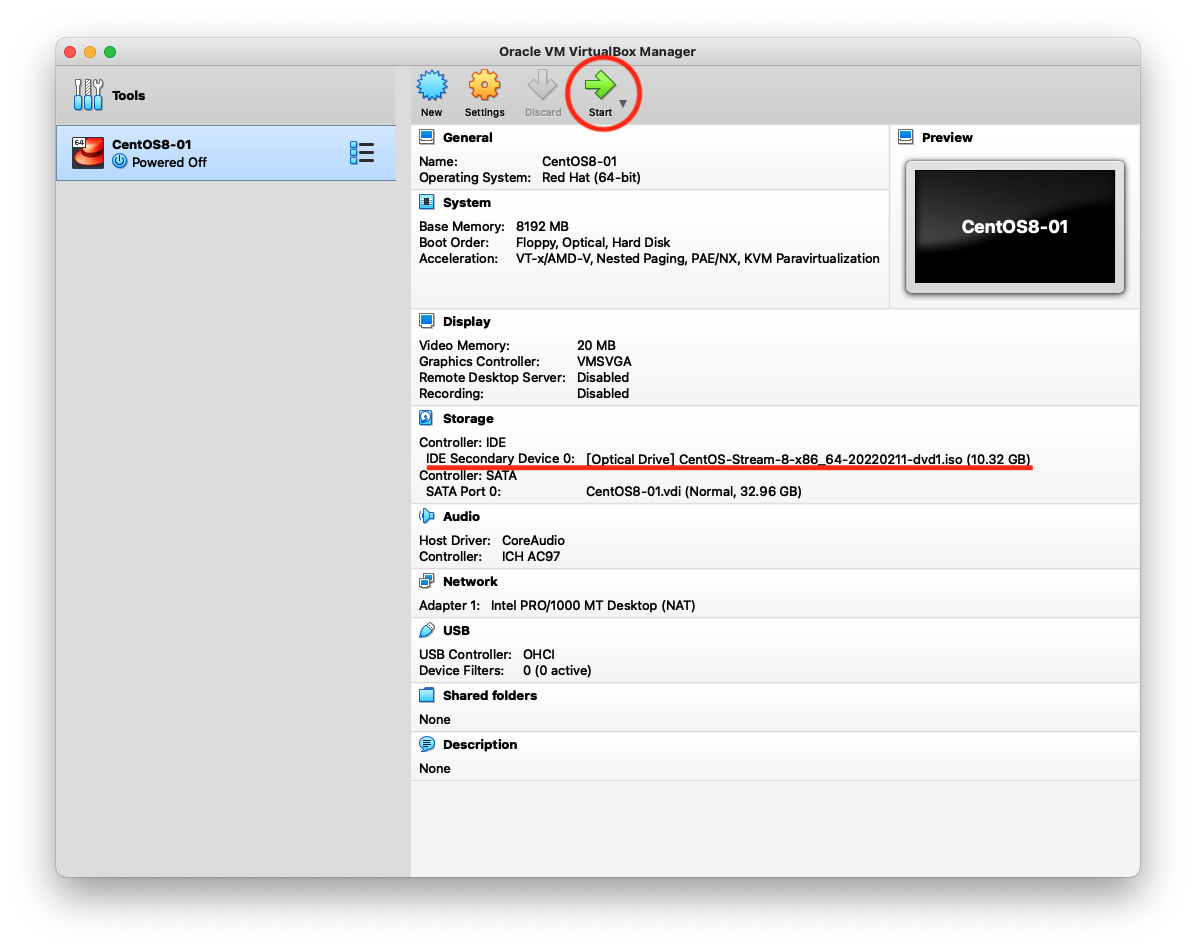Click the System section chip icon
Image resolution: width=1196 pixels, height=951 pixels.
point(427,202)
